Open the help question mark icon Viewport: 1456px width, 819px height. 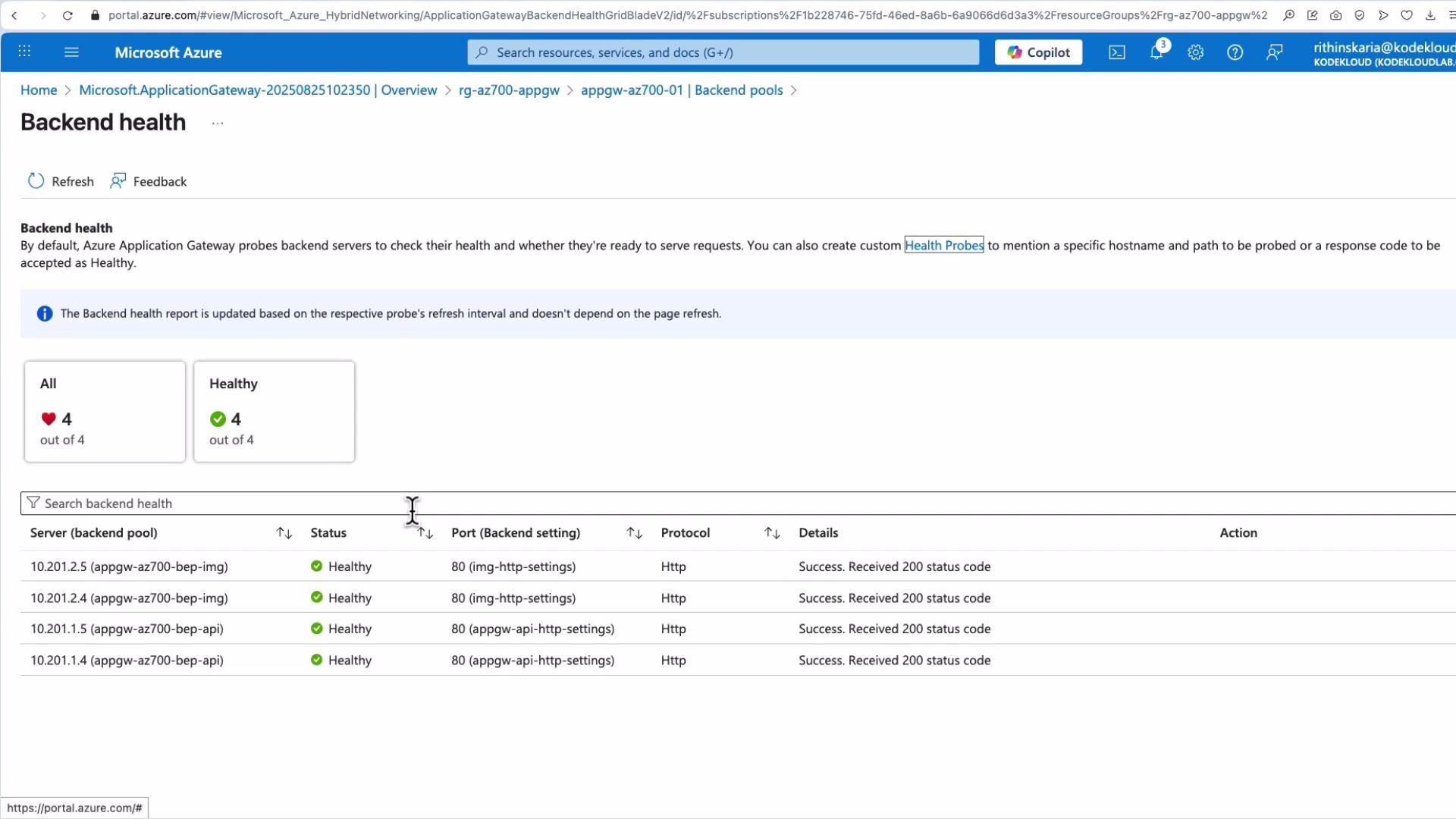[1235, 52]
